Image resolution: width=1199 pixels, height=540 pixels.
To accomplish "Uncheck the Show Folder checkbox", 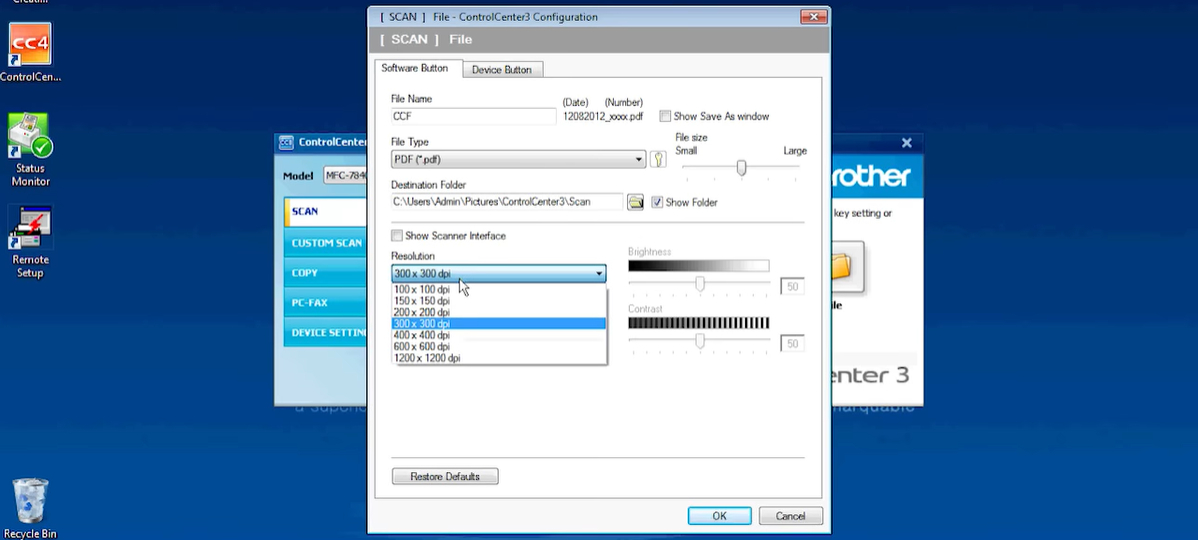I will point(657,203).
